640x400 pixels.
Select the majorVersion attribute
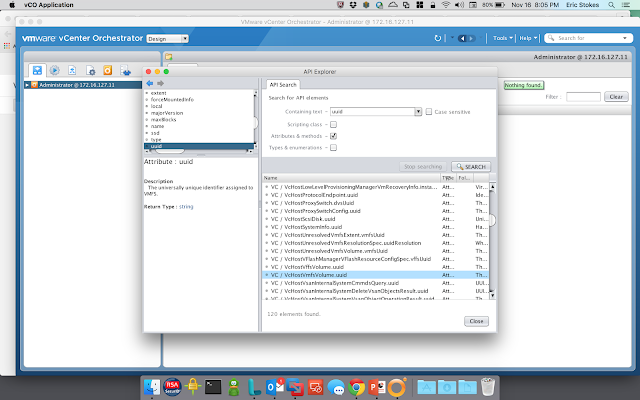point(167,113)
